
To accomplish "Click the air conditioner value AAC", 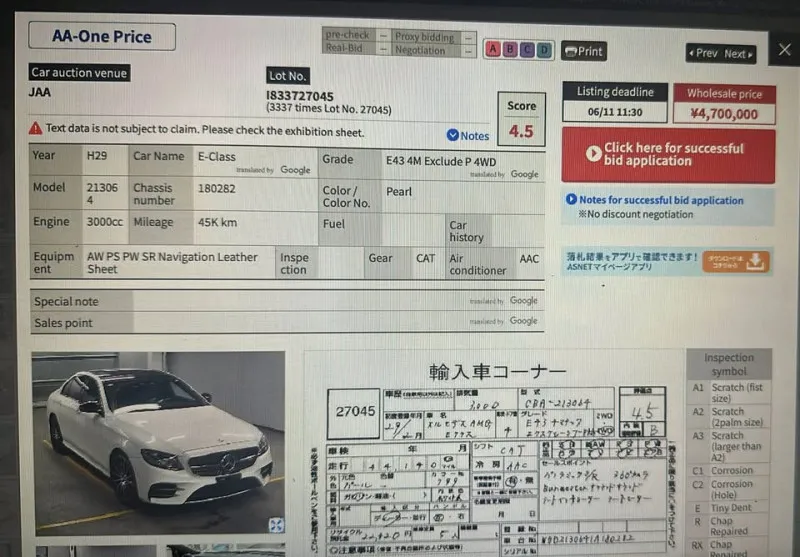I will tap(529, 259).
